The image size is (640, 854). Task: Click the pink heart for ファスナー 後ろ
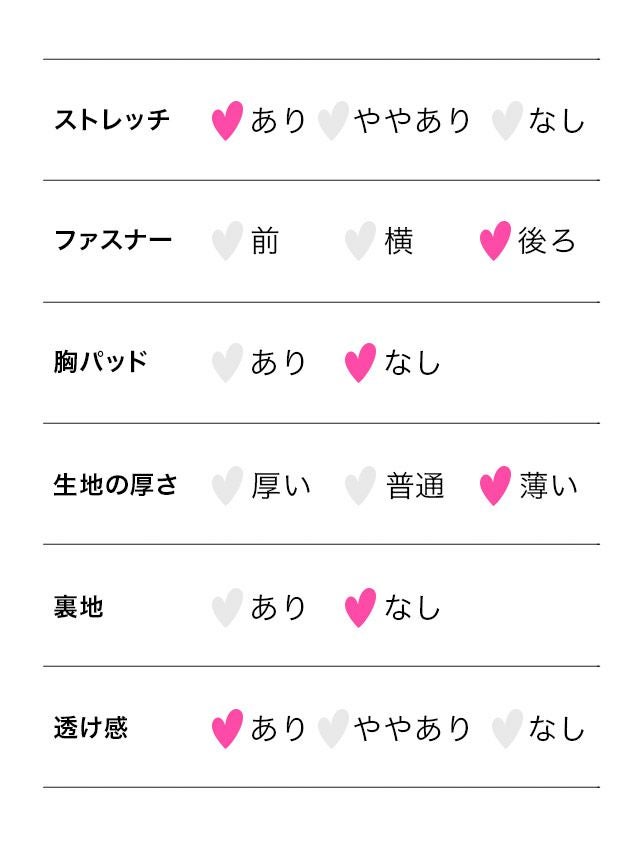coord(495,242)
